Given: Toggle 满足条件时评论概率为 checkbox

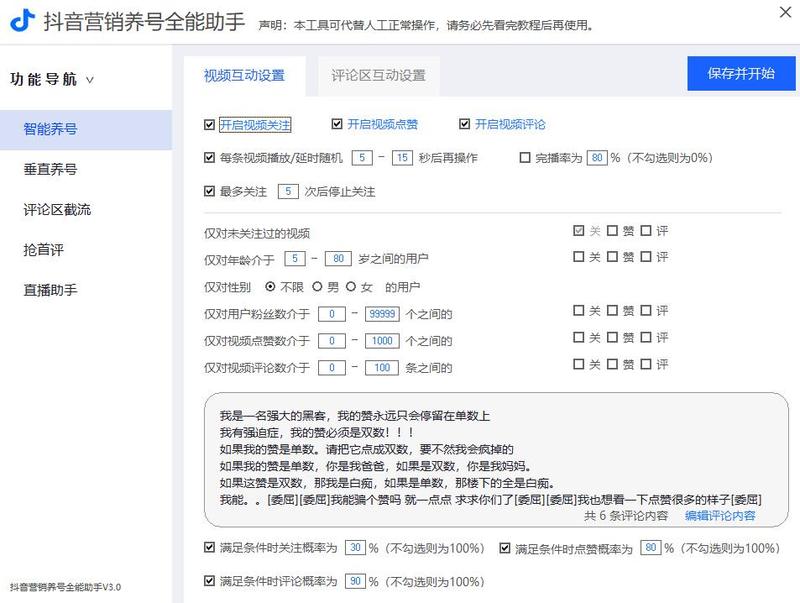Looking at the screenshot, I should tap(209, 581).
